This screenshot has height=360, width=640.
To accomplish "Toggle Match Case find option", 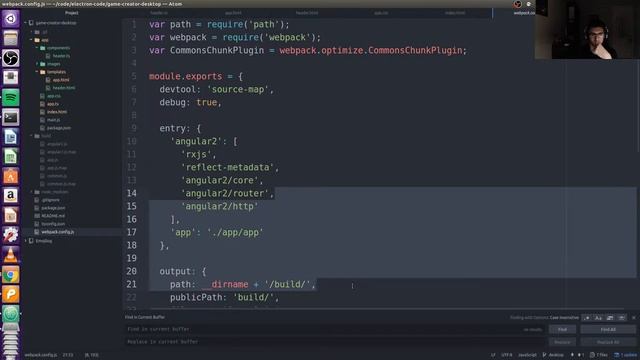I will 598,318.
